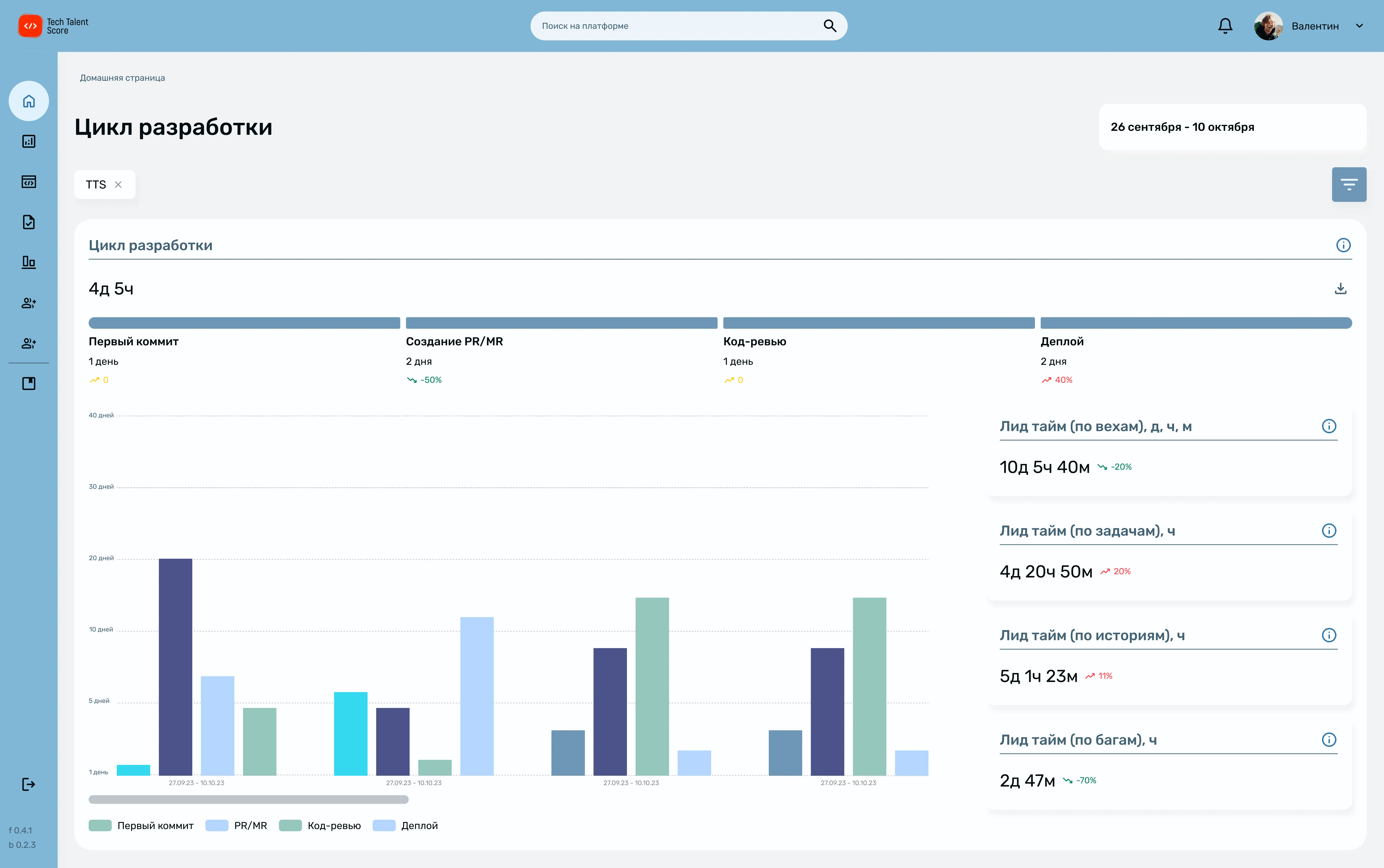Click the 40 дней axis label
The height and width of the screenshot is (868, 1384).
click(101, 415)
